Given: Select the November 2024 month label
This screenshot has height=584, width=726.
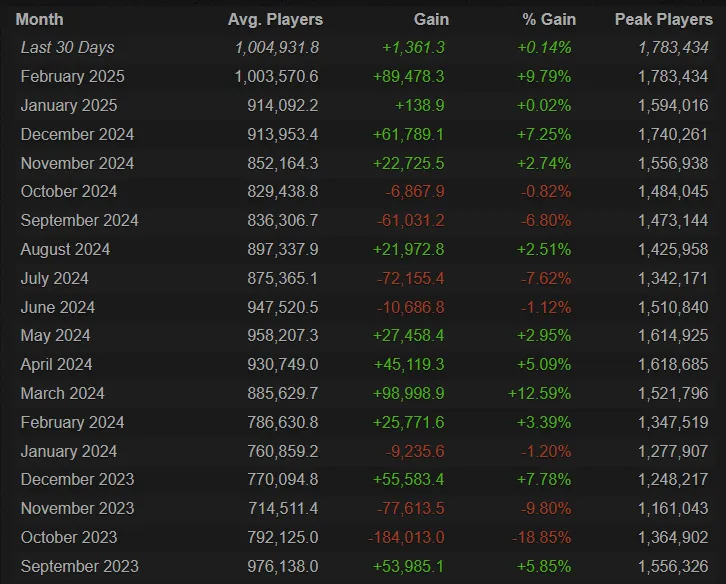Looking at the screenshot, I should 77,163.
